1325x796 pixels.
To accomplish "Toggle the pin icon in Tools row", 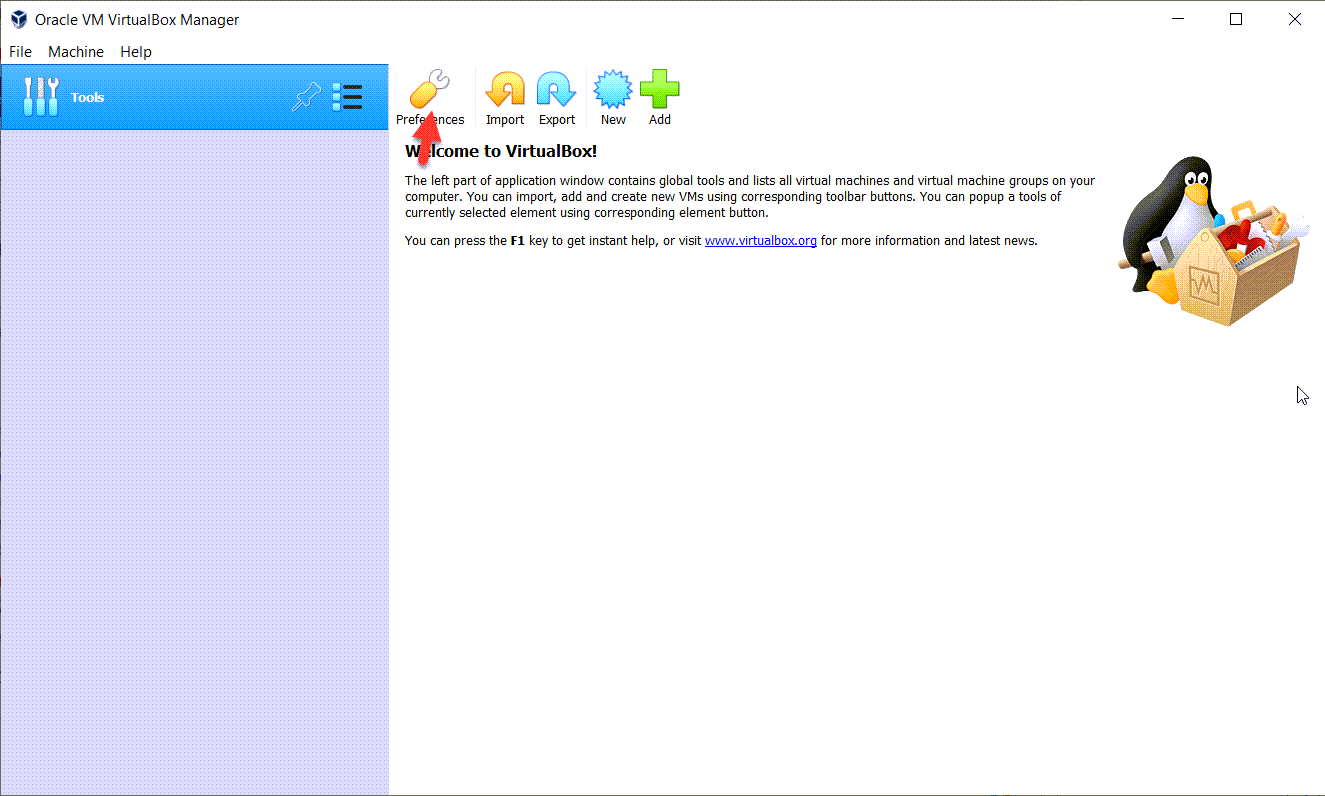I will [306, 97].
